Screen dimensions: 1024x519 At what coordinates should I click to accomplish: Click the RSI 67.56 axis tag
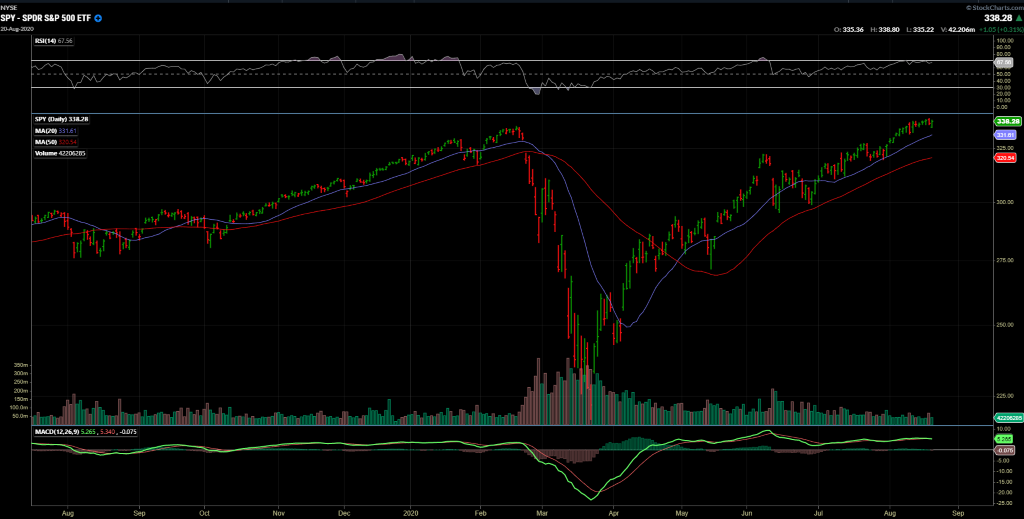point(1004,62)
